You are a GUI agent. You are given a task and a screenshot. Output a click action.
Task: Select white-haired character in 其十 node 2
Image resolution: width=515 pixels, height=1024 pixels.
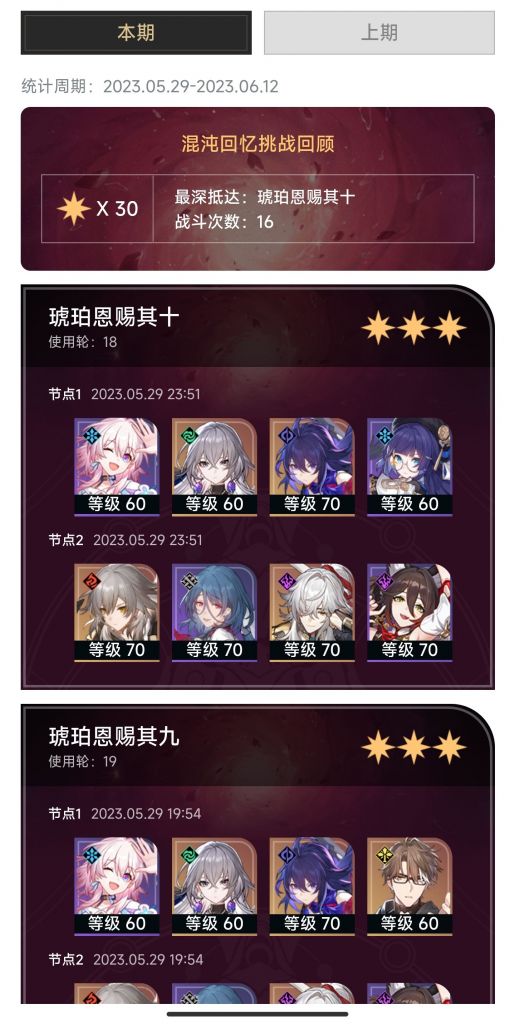point(312,613)
